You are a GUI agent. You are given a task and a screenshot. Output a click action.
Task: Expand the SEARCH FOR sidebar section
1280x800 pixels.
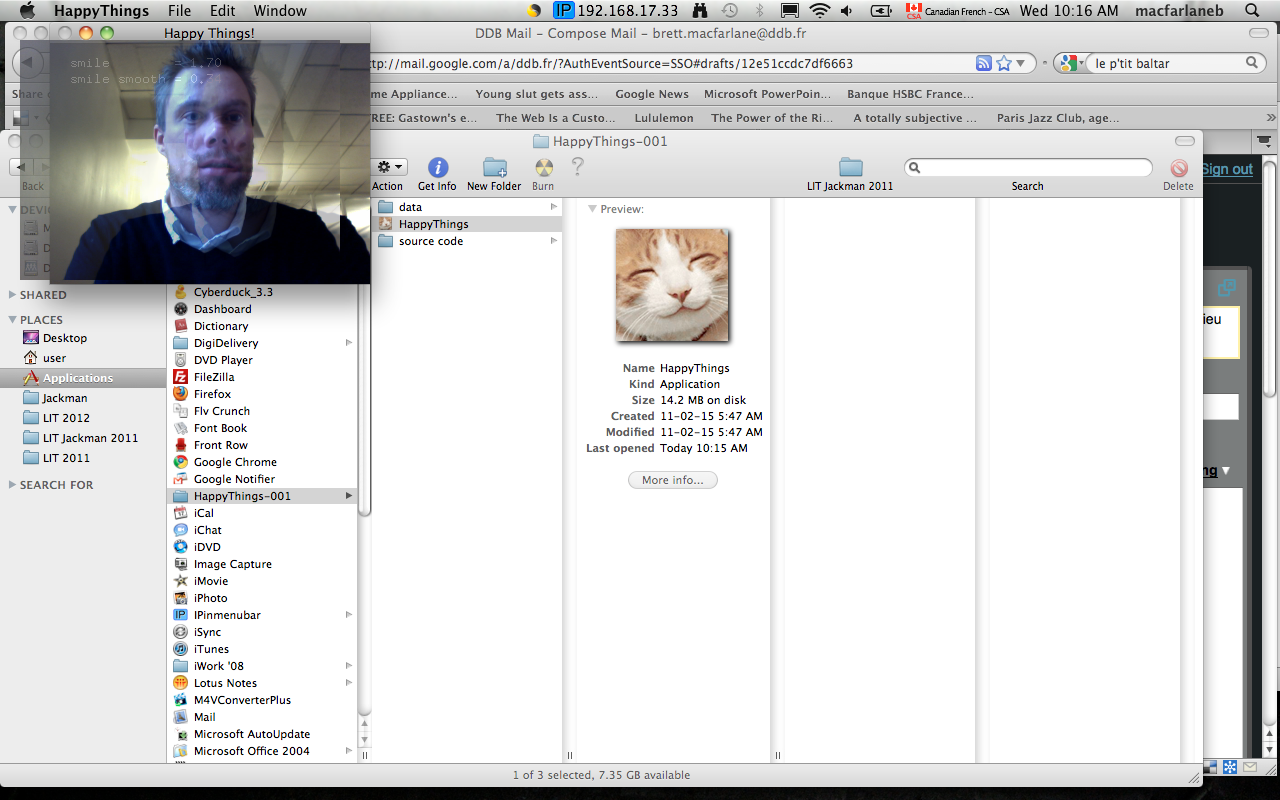click(x=12, y=485)
